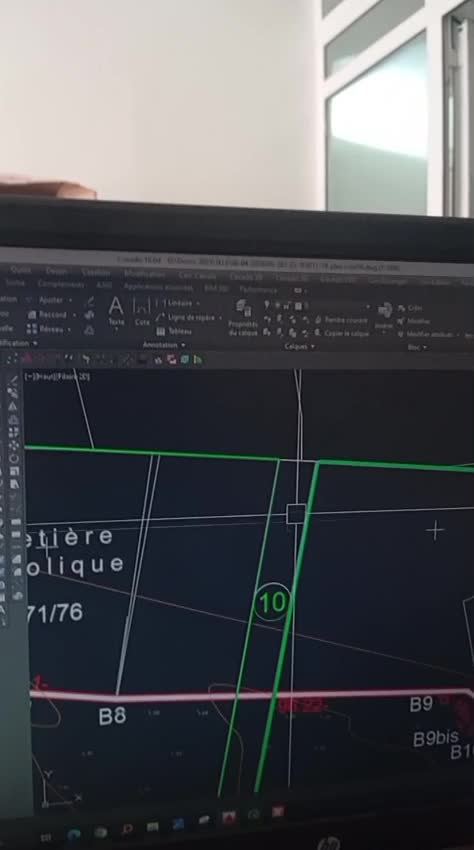Click Rendre courant layer button
The height and width of the screenshot is (850, 474).
341,320
